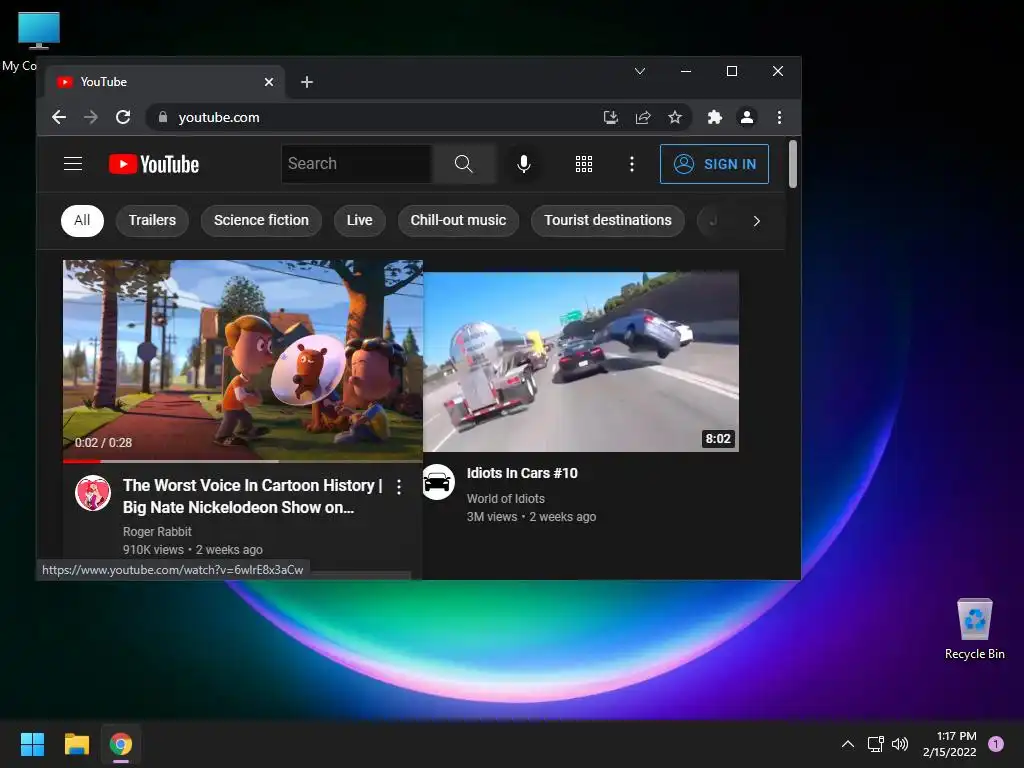1024x768 pixels.
Task: Click the 3M views text
Action: pos(492,517)
